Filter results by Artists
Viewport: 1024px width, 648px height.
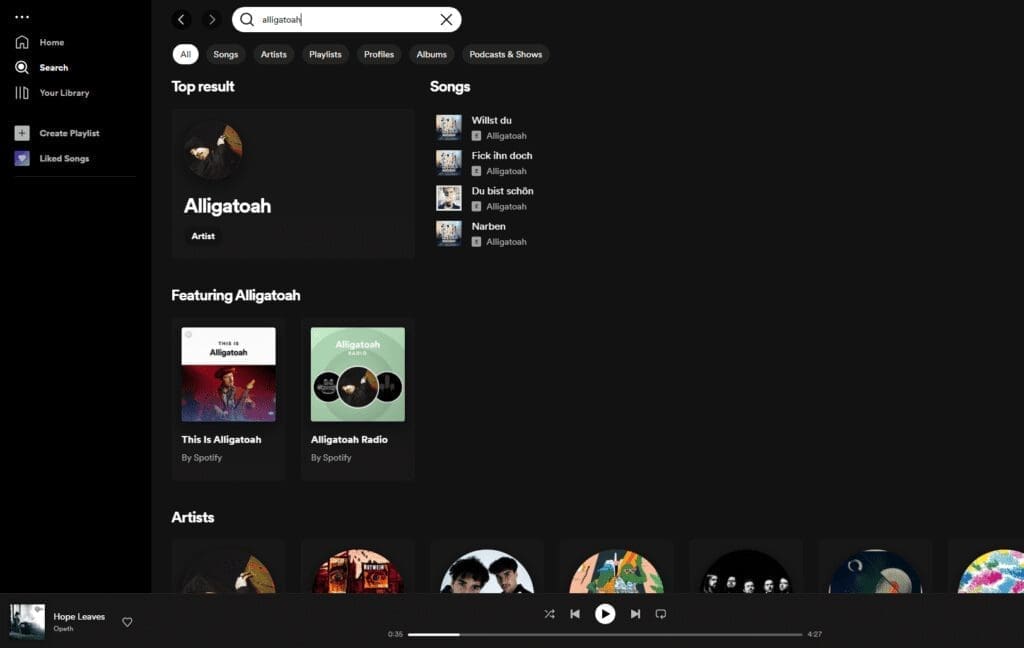tap(274, 54)
